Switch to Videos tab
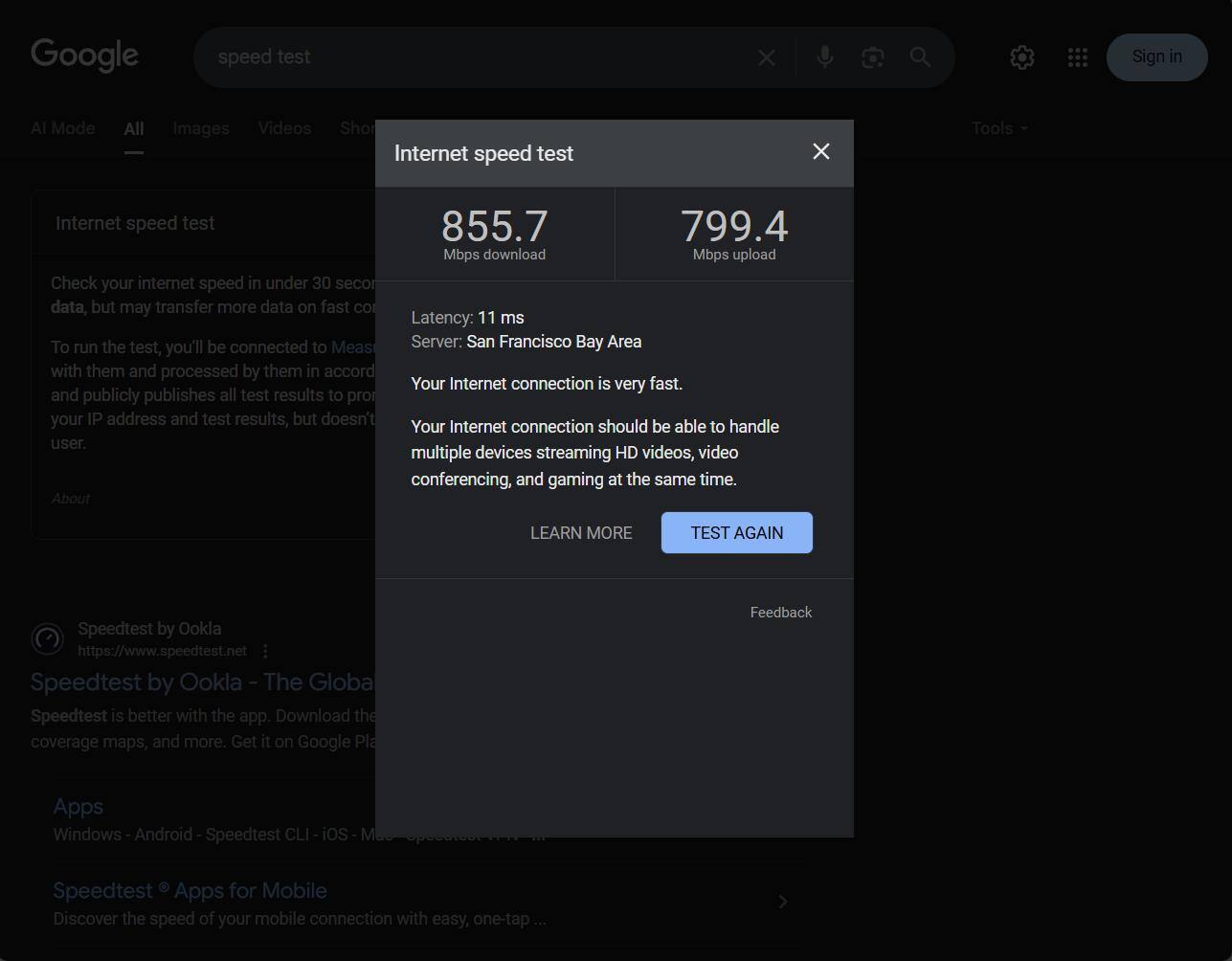This screenshot has height=961, width=1232. [284, 128]
